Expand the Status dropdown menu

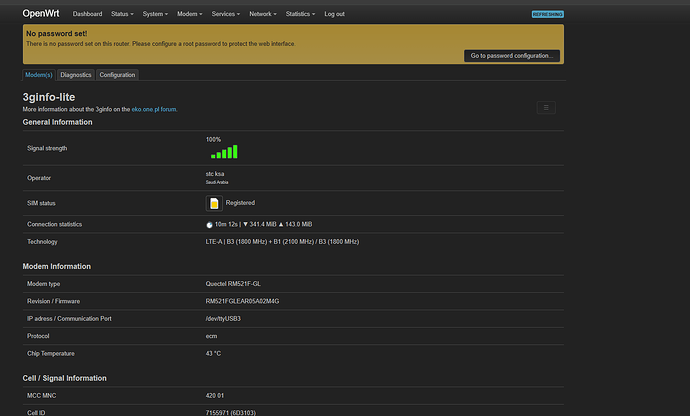123,14
